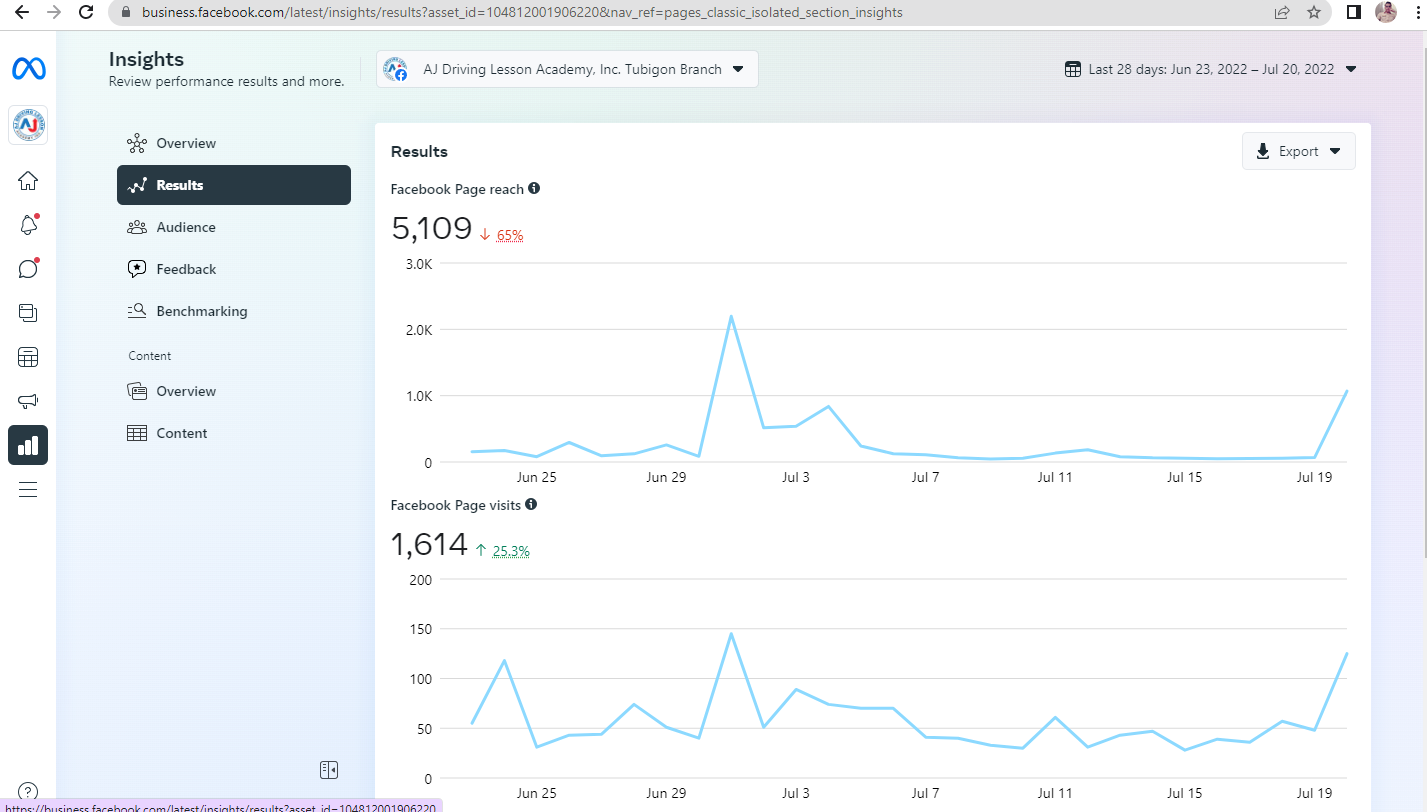Open Help question mark icon

click(x=28, y=792)
